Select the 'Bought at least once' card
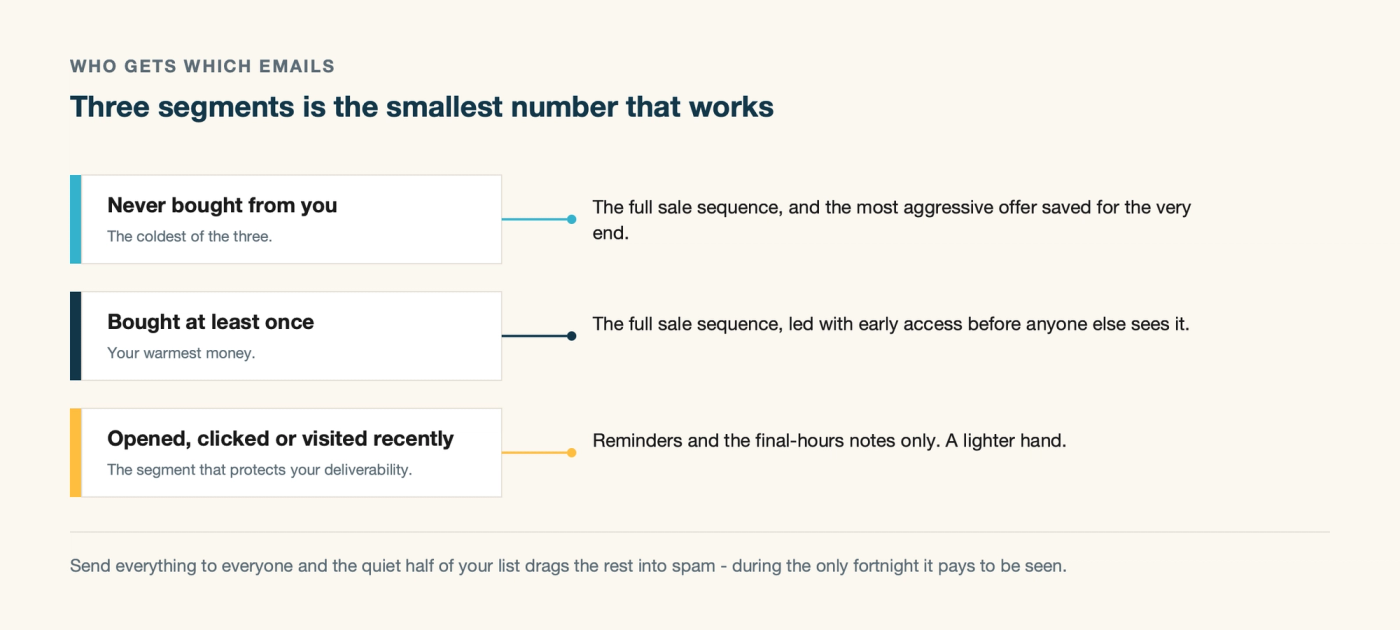The image size is (1400, 630). 286,336
